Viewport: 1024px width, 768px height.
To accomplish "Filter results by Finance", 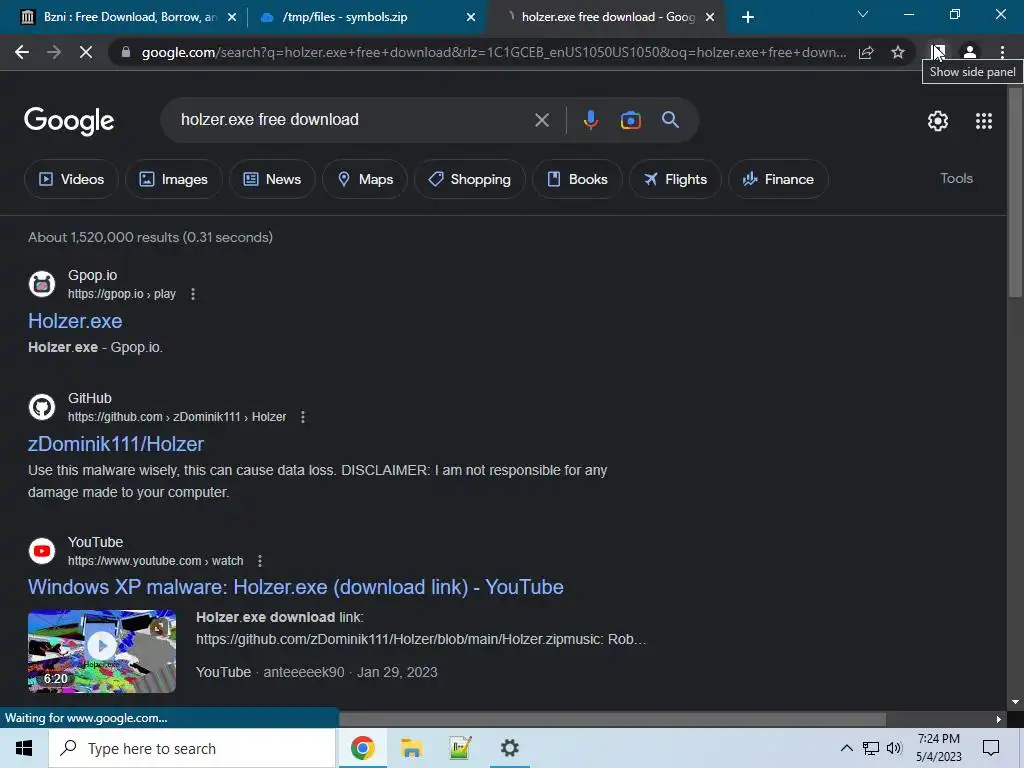I will click(778, 179).
